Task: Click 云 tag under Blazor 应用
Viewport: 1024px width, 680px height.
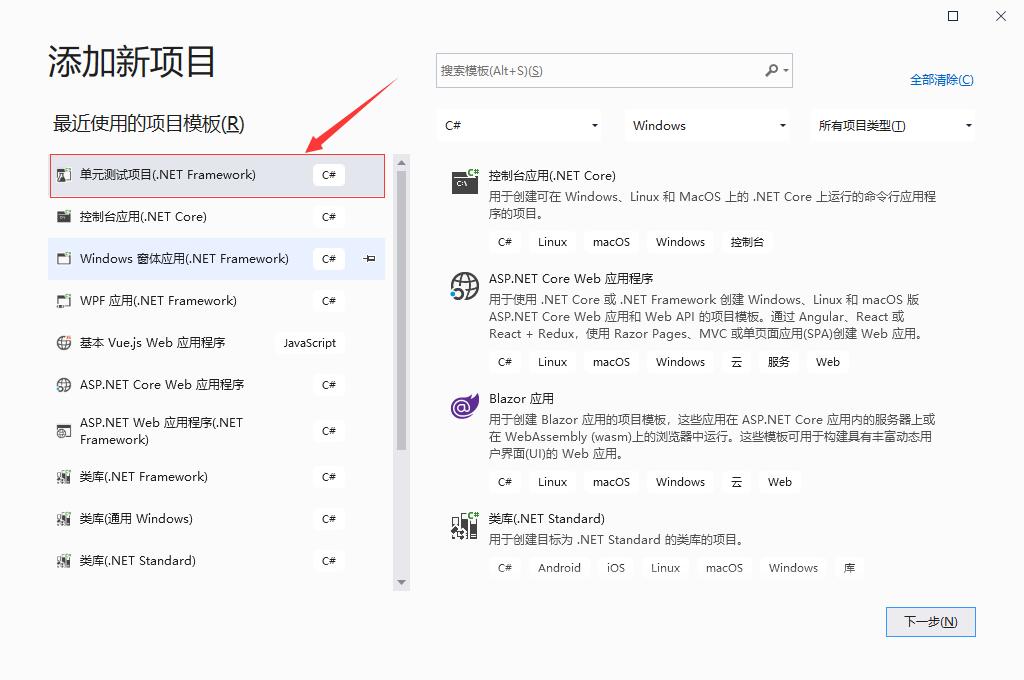Action: point(736,482)
